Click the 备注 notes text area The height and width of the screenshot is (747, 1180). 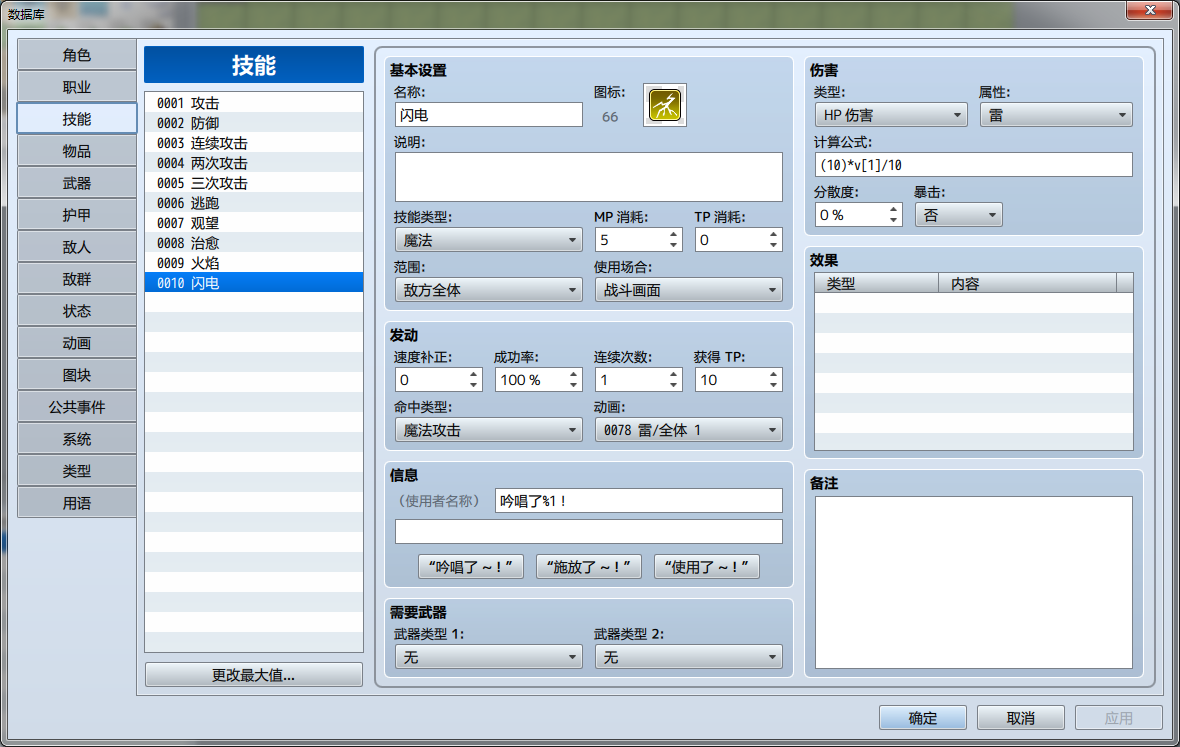point(974,582)
